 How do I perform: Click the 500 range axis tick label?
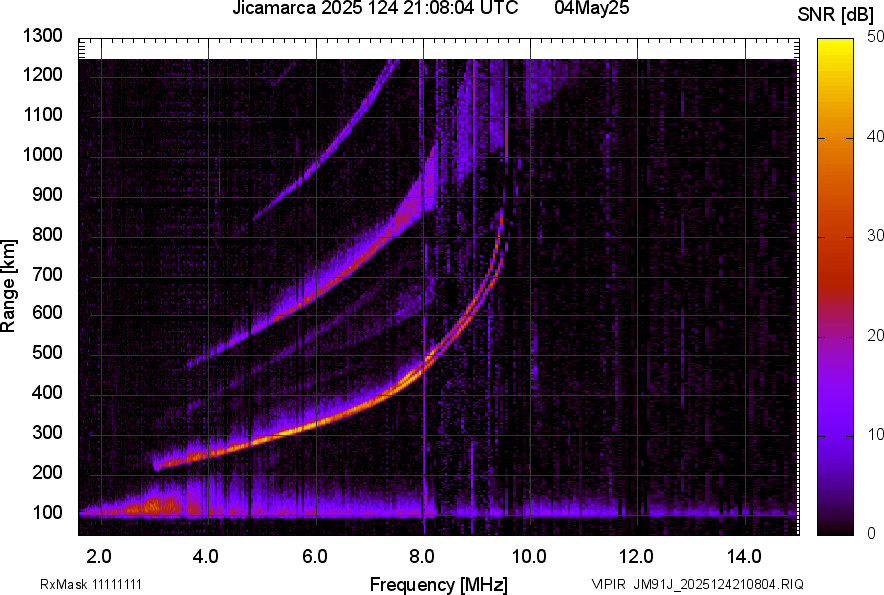coord(47,352)
